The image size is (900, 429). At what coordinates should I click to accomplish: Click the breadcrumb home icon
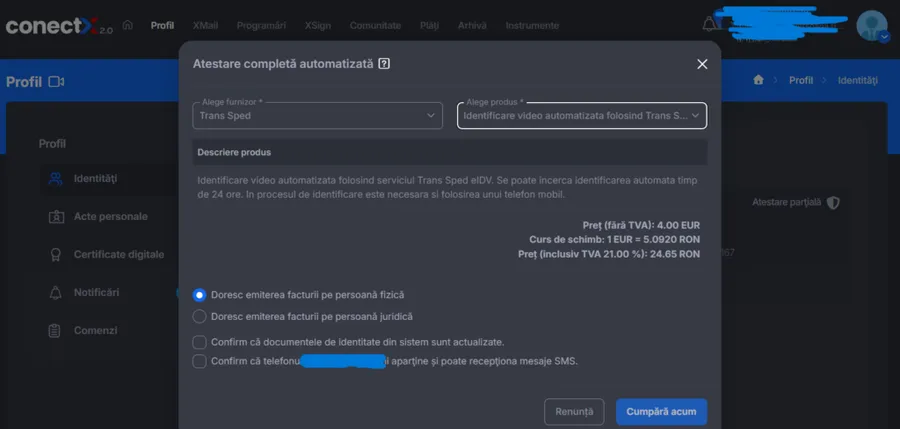pyautogui.click(x=758, y=80)
